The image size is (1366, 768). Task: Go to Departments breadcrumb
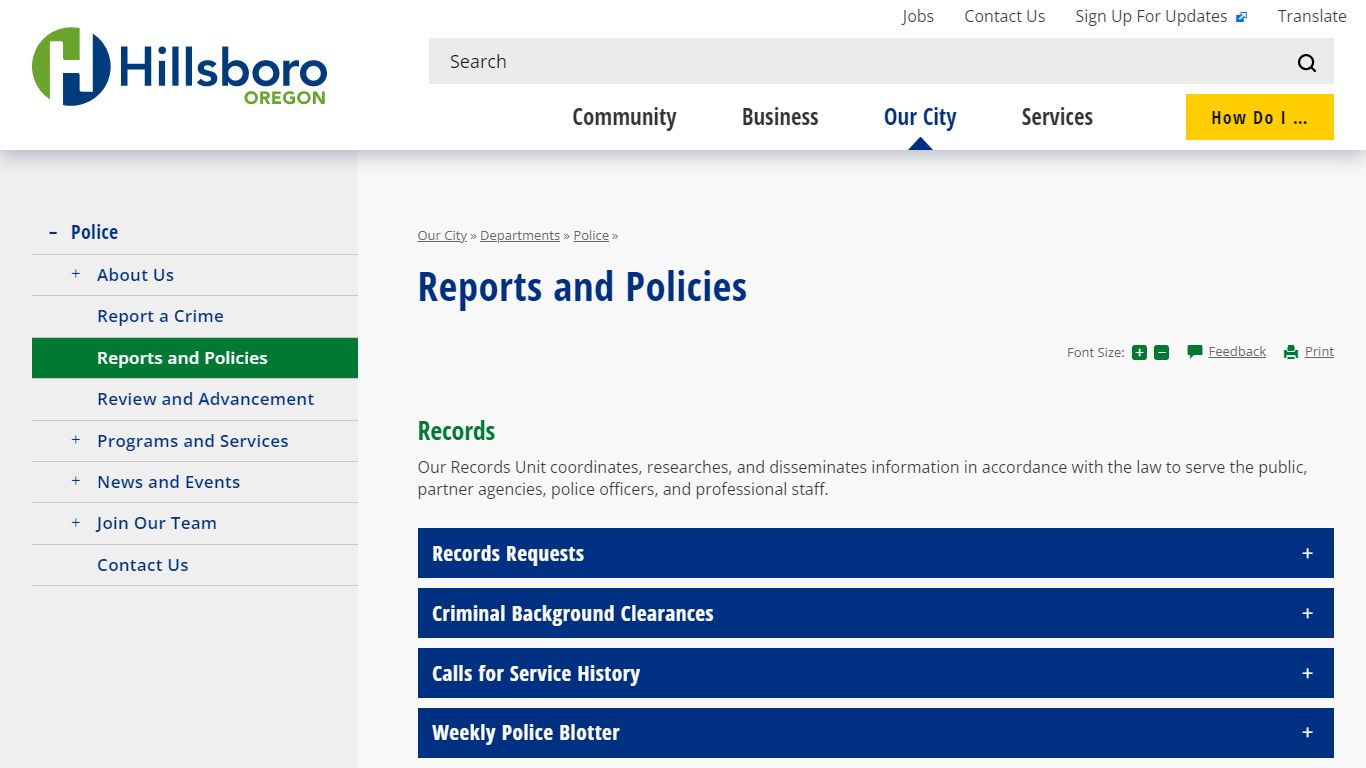point(520,235)
